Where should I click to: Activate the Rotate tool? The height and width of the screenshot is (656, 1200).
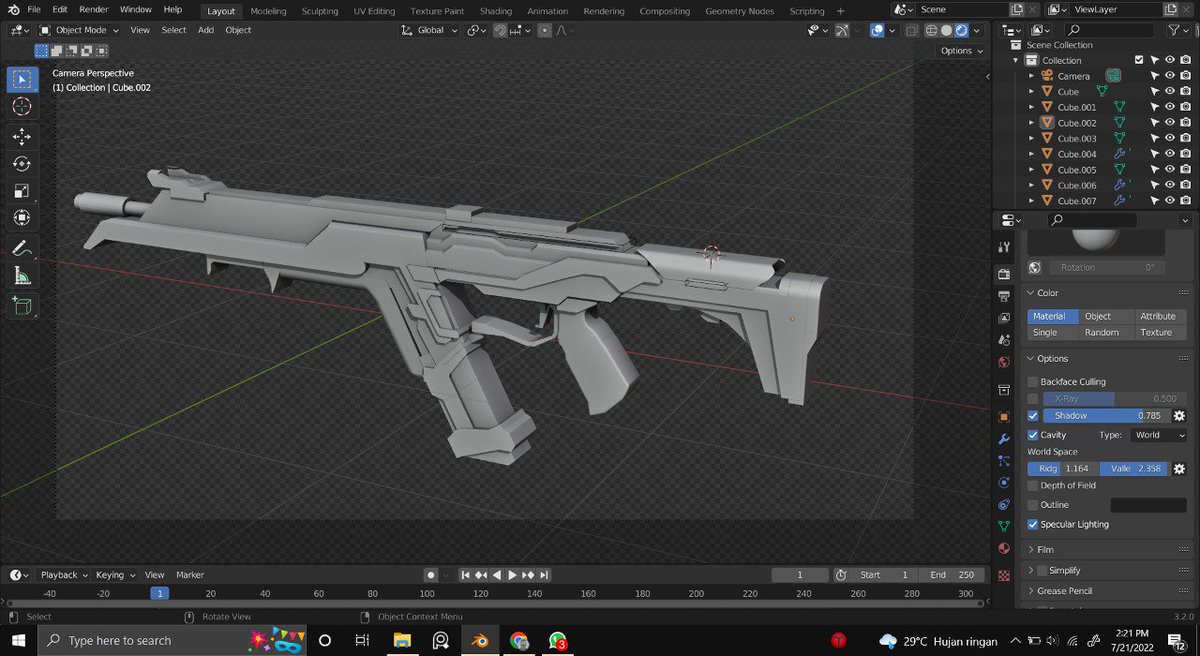(22, 163)
